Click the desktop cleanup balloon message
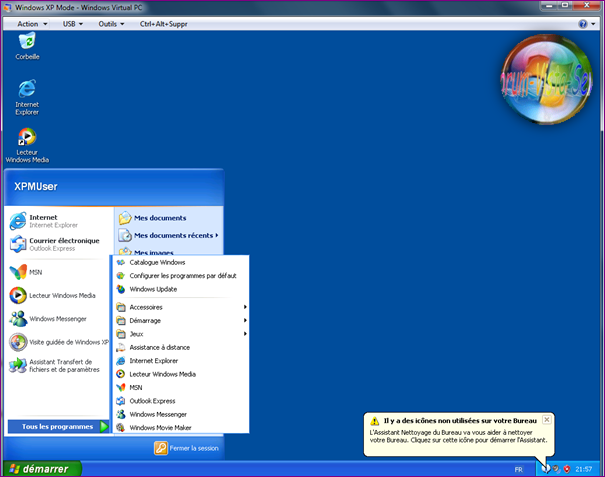Viewport: 605px width, 477px height. (x=458, y=436)
